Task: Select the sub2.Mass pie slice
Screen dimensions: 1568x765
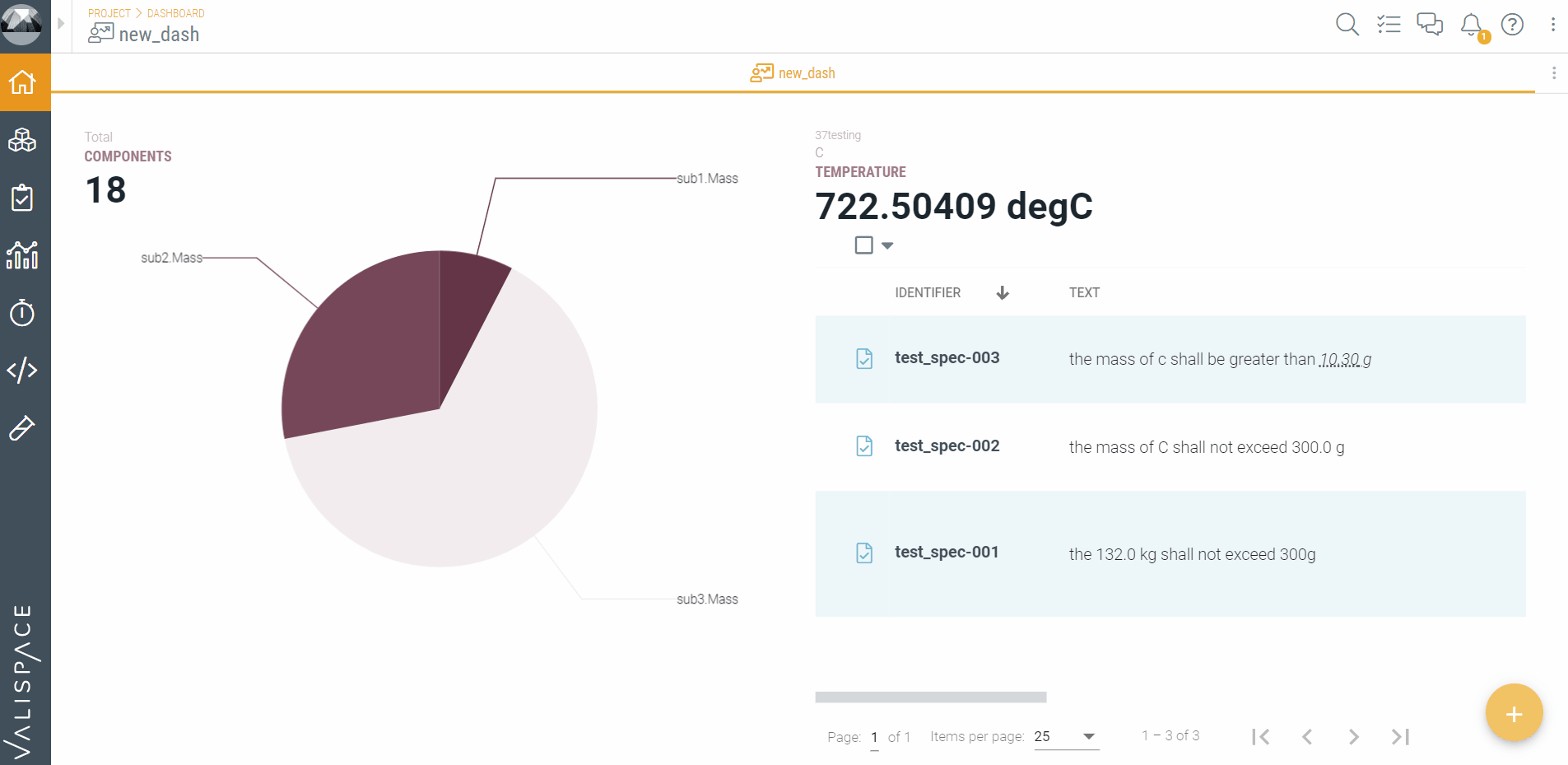Action: (x=362, y=346)
